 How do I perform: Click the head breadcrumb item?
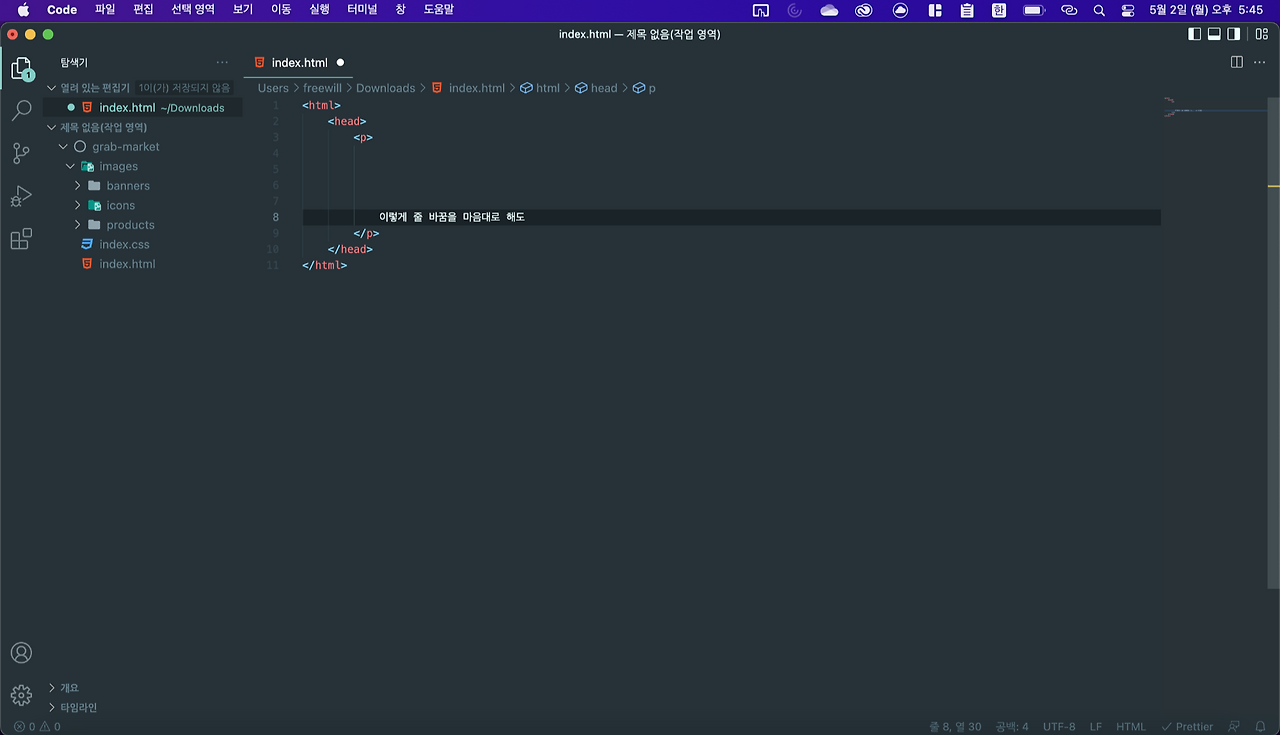point(602,88)
